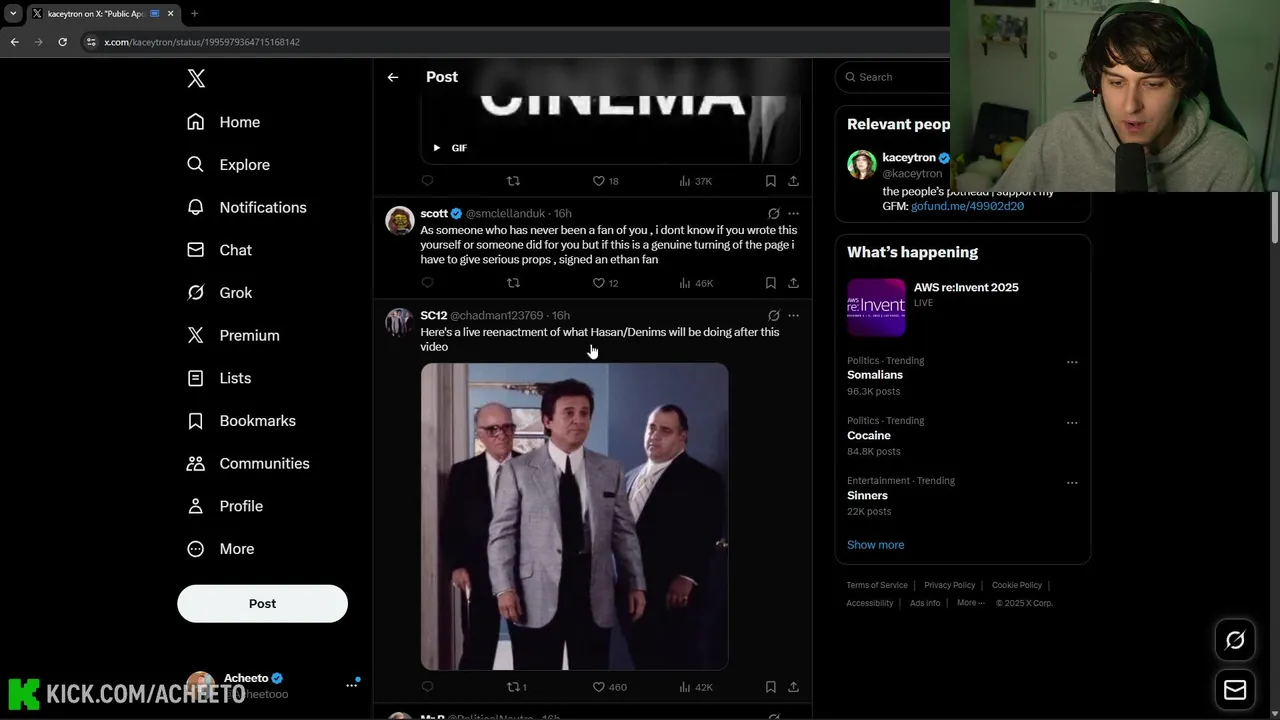Bookmark SC12's post
Viewport: 1280px width, 720px height.
pos(770,687)
